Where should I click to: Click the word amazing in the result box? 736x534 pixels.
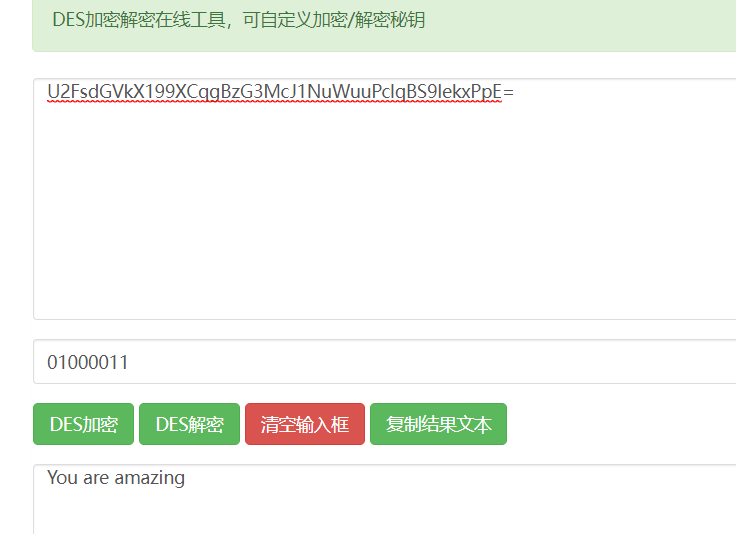[149, 478]
